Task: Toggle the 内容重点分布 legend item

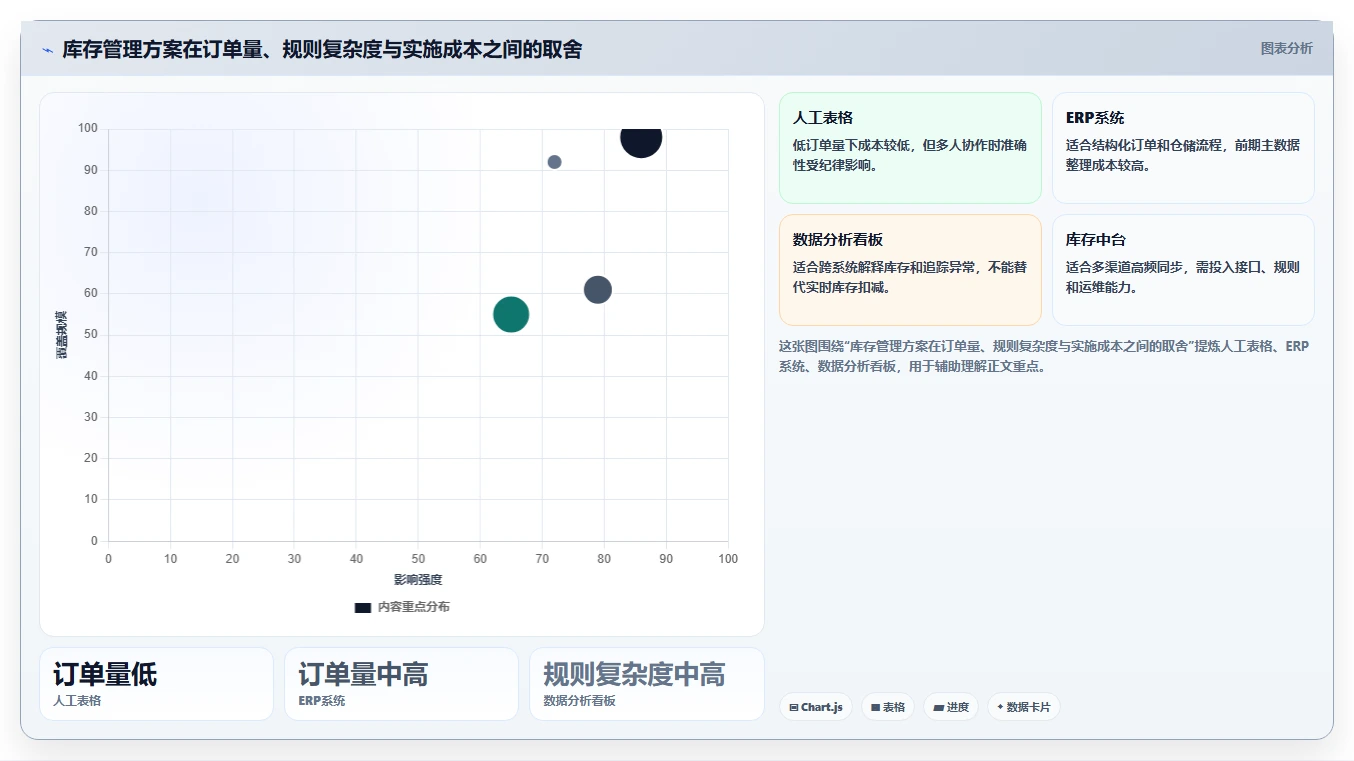Action: point(402,607)
